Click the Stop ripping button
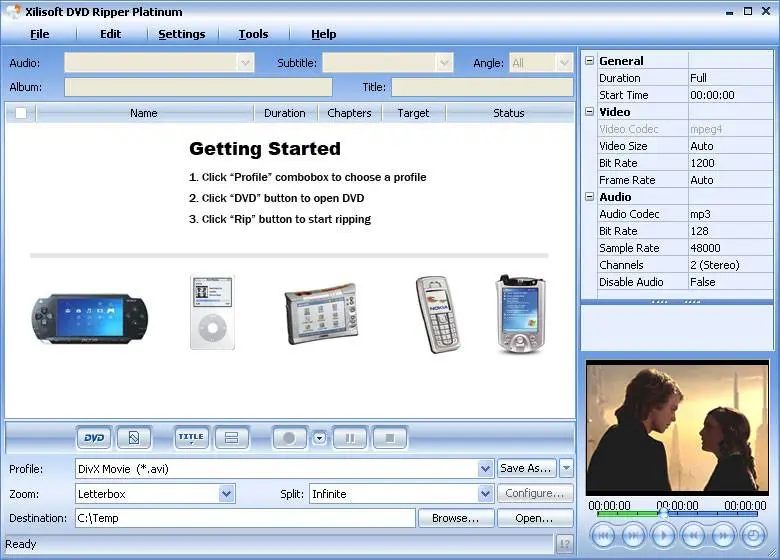780x560 pixels. click(390, 438)
